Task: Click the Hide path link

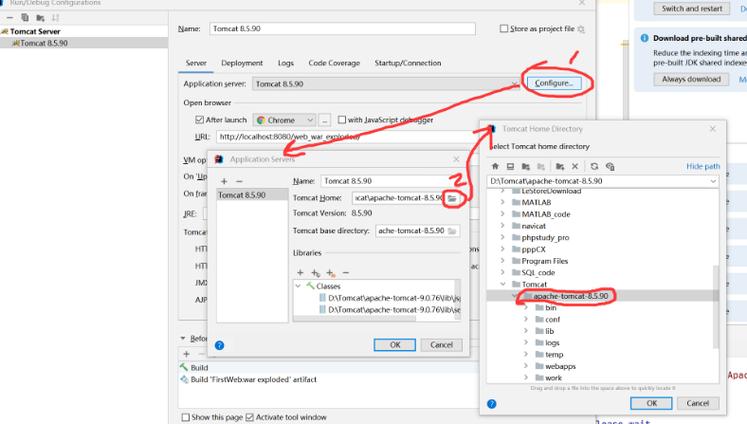Action: [703, 166]
